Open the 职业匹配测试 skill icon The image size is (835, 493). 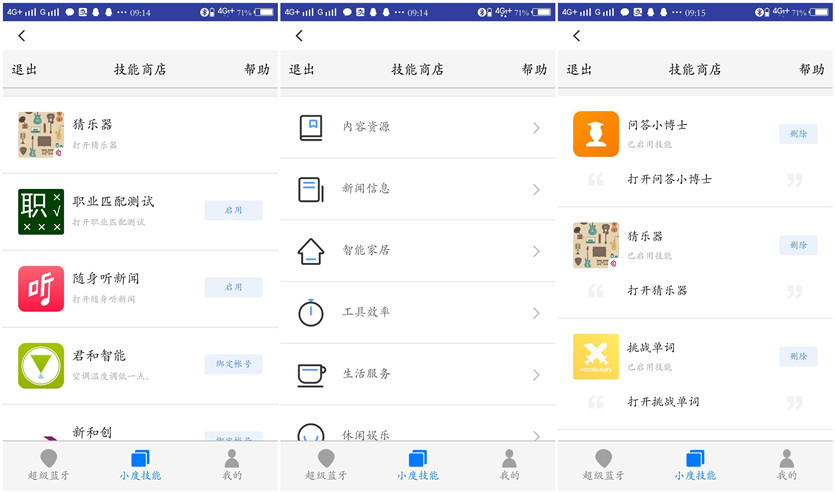point(41,211)
